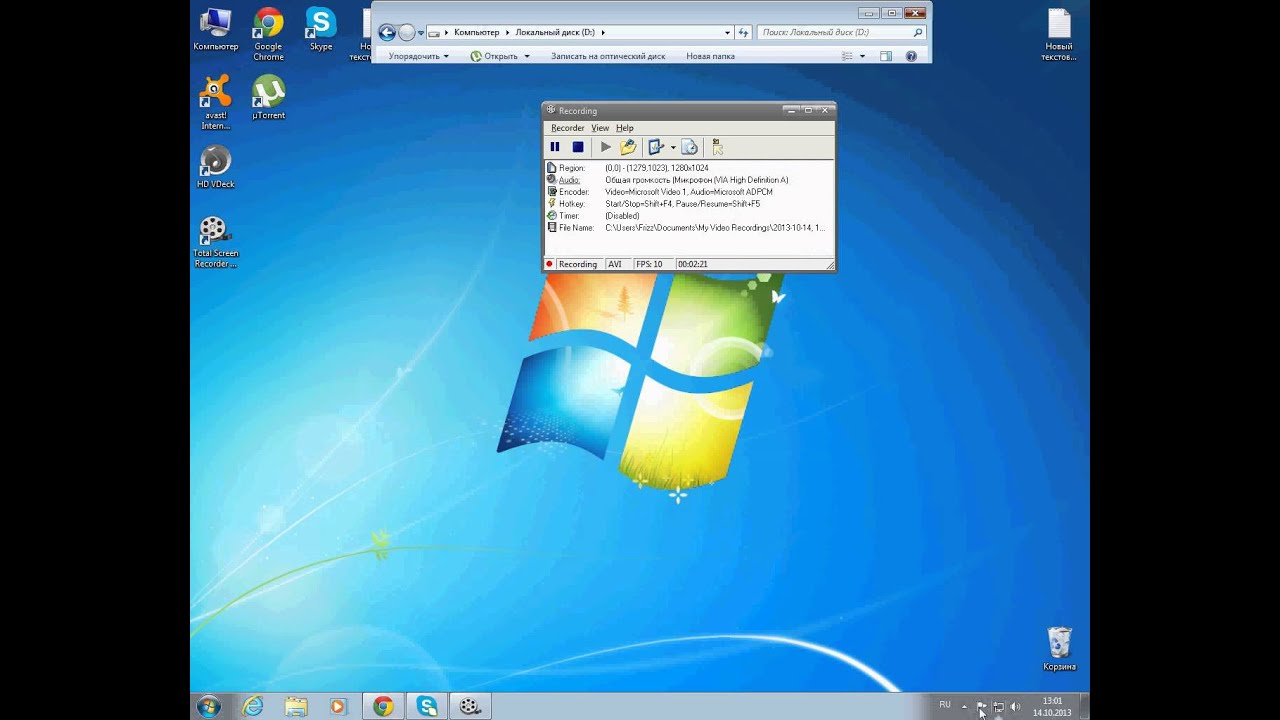This screenshot has width=1280, height=720.
Task: Expand the address bar history dropdown
Action: point(727,33)
